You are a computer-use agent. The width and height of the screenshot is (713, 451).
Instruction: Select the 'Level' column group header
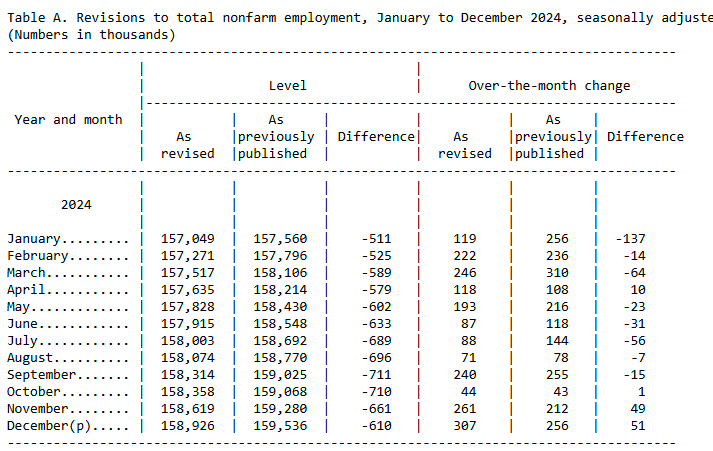(x=287, y=86)
